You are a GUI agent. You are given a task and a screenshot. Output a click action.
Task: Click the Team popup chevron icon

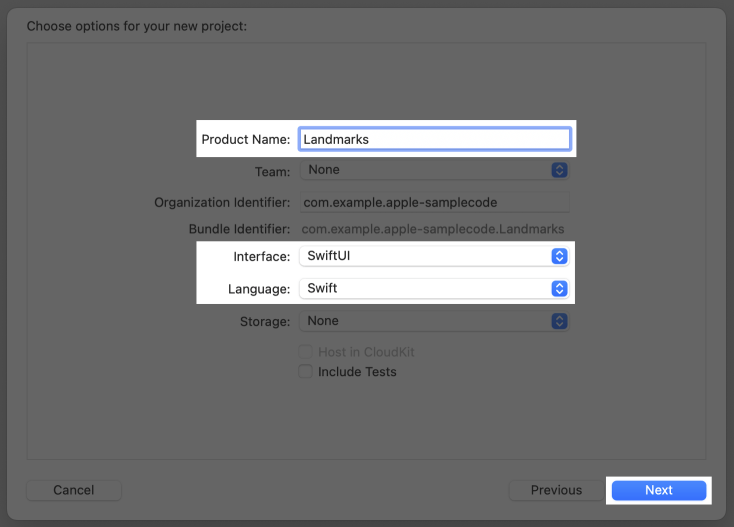(x=559, y=170)
